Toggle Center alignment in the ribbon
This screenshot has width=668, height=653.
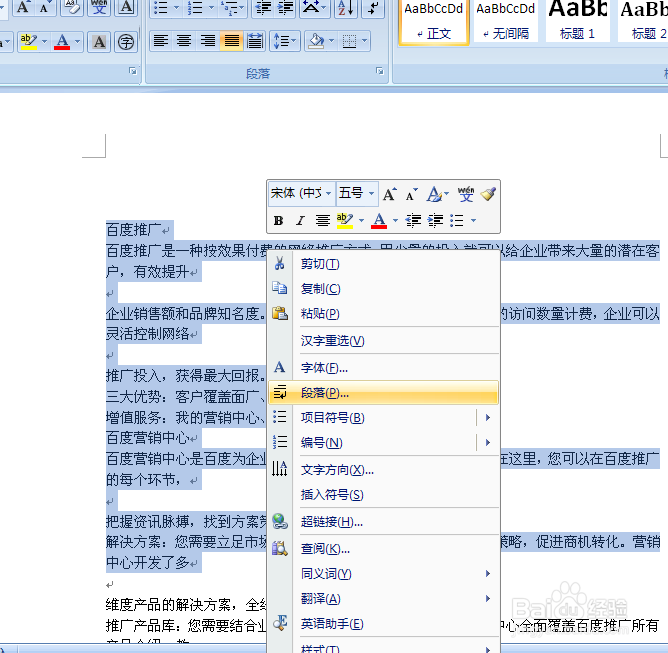tap(184, 41)
